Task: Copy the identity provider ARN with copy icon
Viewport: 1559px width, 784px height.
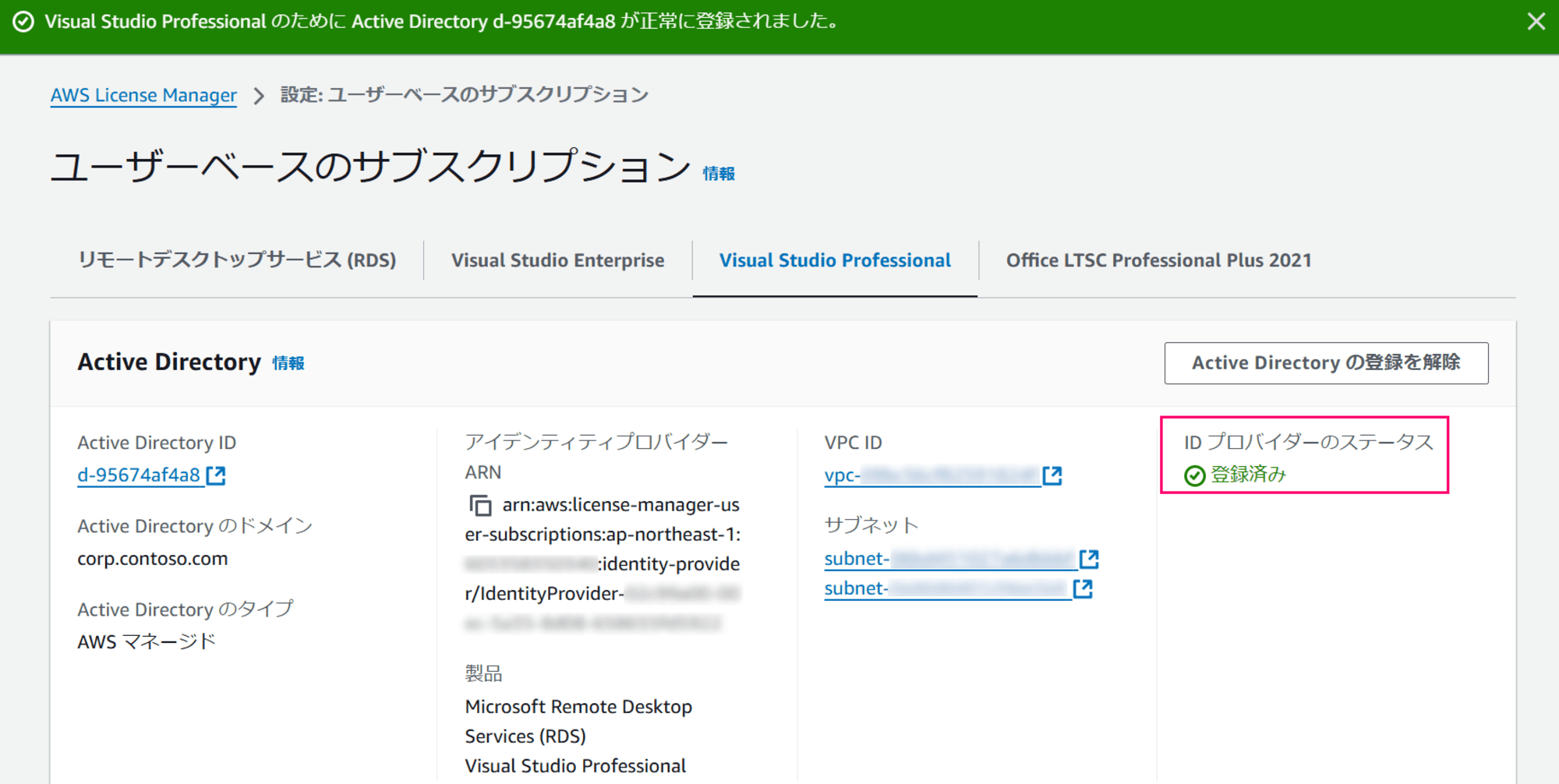Action: click(x=480, y=506)
